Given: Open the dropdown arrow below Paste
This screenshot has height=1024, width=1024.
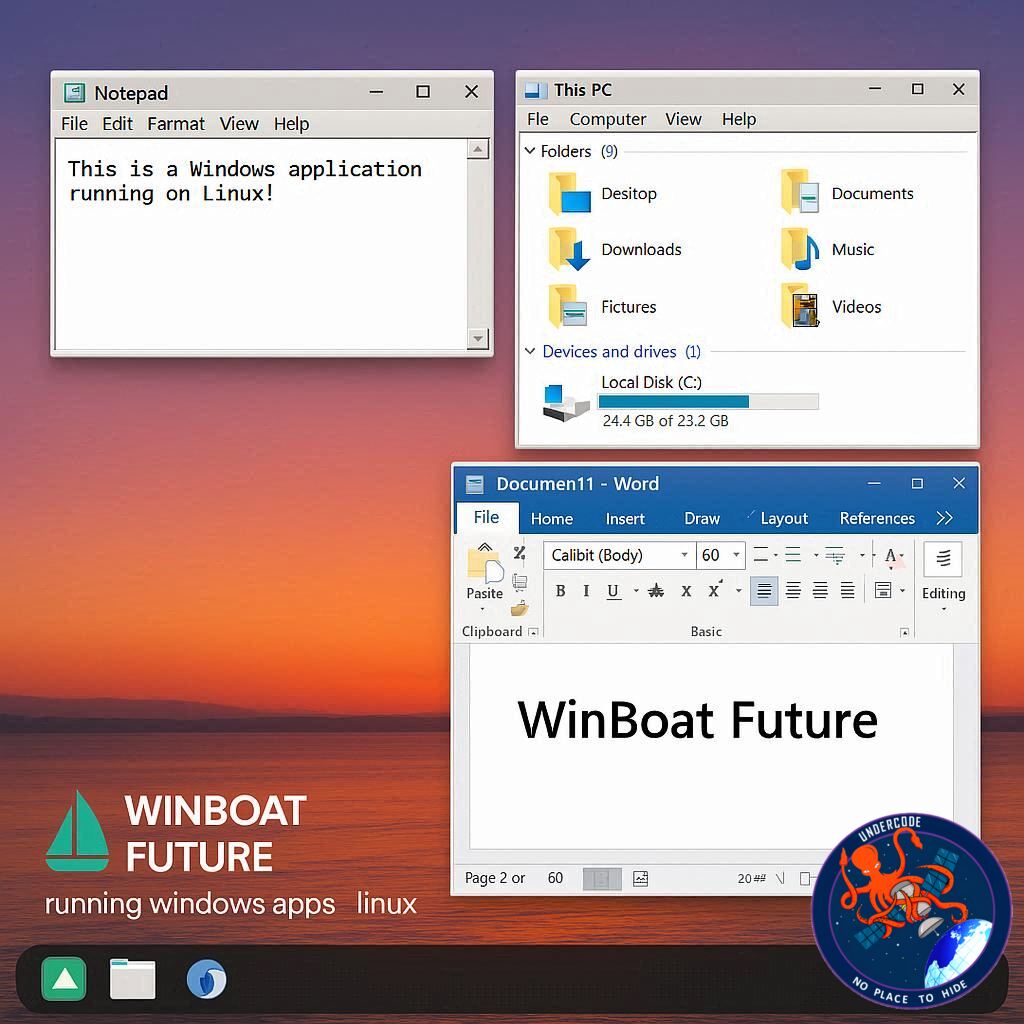Looking at the screenshot, I should (x=483, y=609).
